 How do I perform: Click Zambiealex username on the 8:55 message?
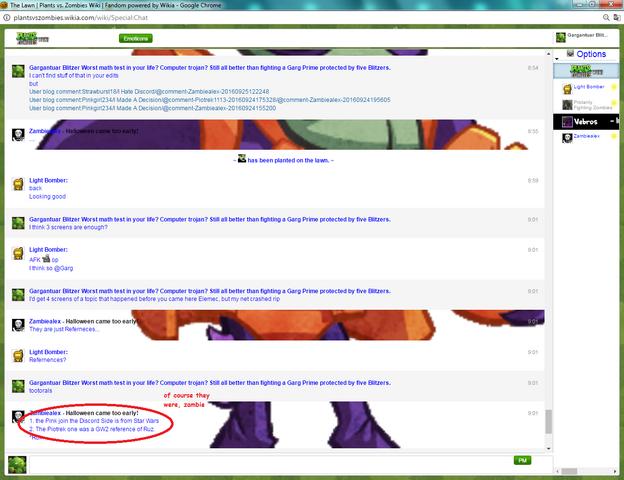45,131
